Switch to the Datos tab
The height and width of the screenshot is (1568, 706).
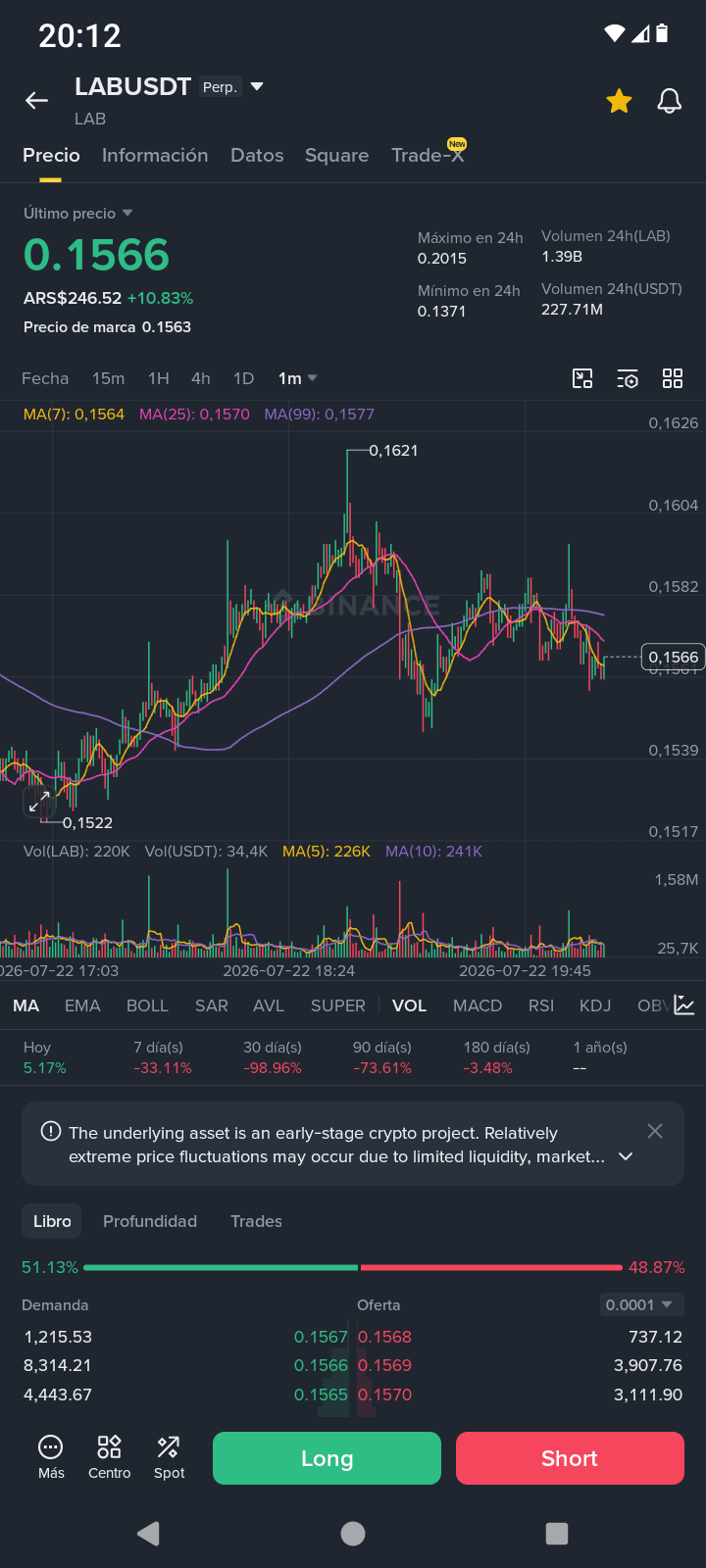pyautogui.click(x=257, y=155)
